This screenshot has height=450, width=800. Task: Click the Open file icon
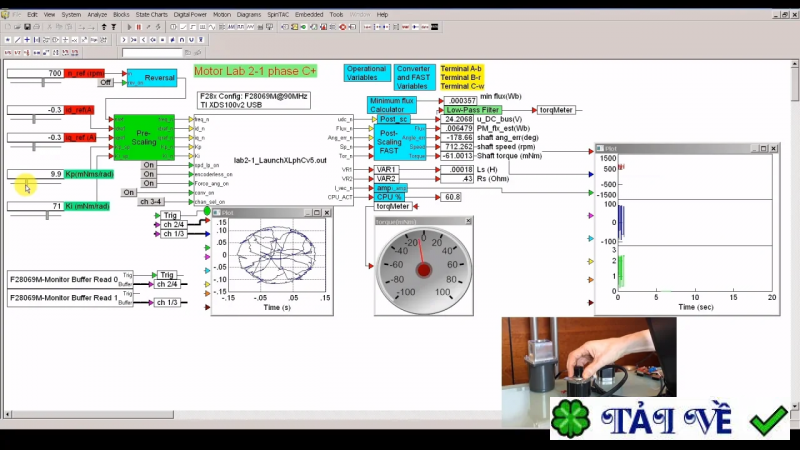[18, 28]
